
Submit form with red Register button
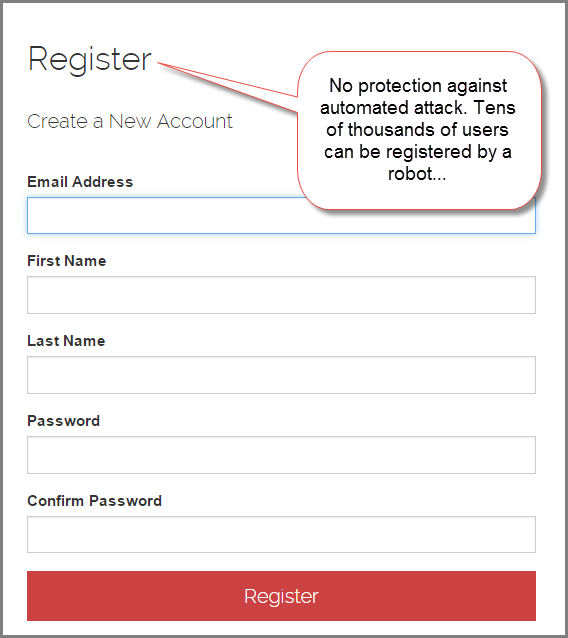tap(281, 596)
